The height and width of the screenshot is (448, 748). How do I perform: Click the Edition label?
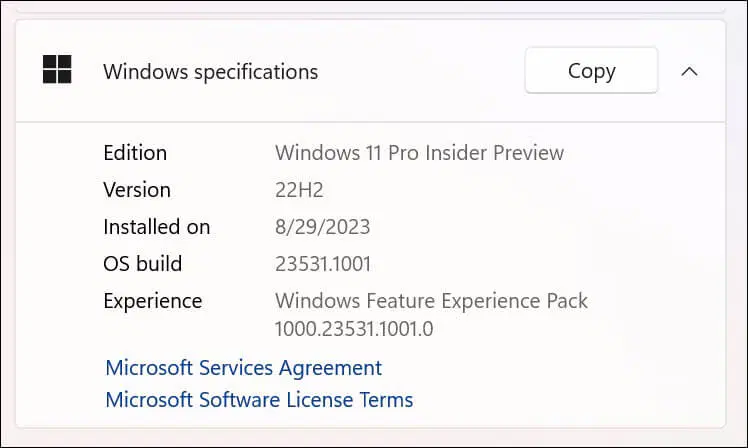135,153
